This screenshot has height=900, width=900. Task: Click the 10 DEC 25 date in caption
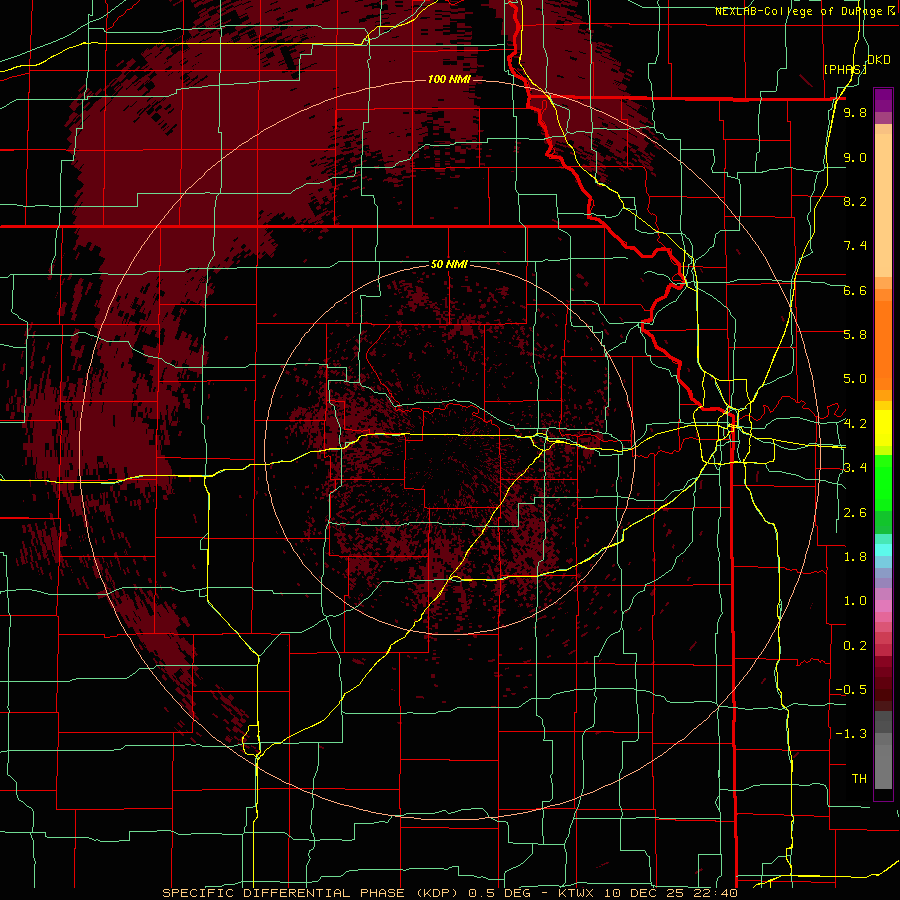coord(646,893)
